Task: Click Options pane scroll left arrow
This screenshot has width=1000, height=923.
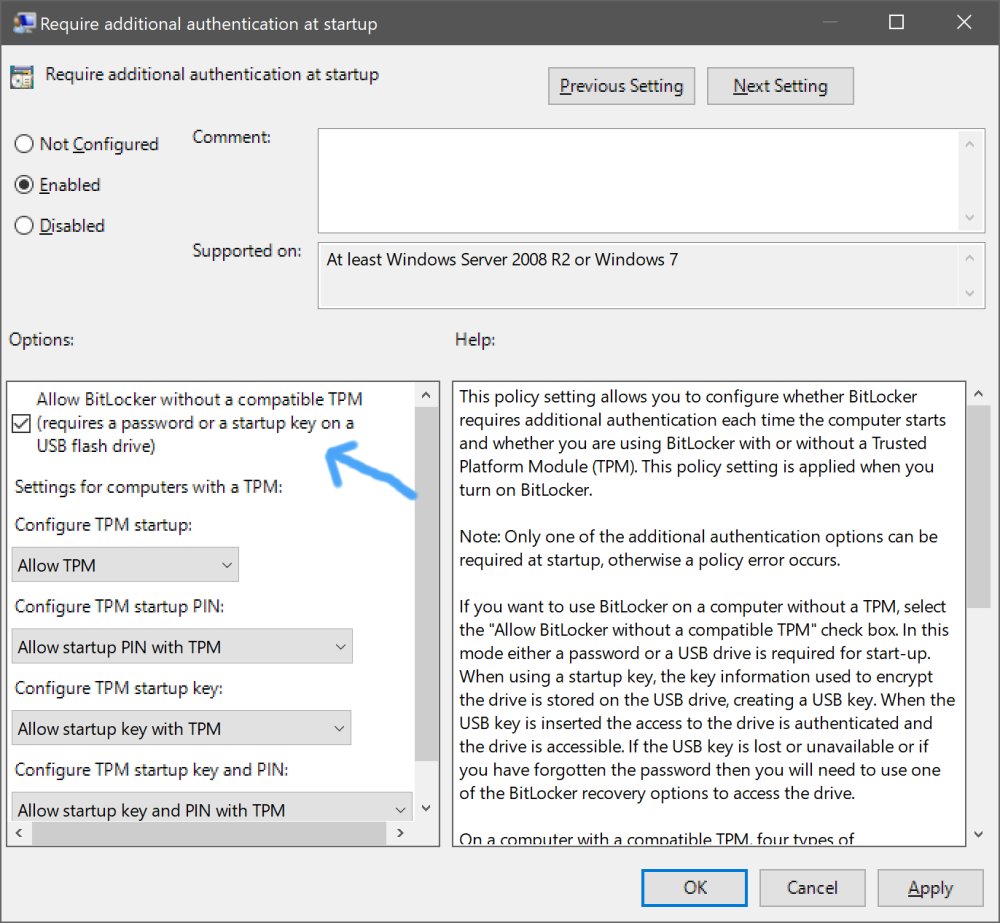Action: 19,832
